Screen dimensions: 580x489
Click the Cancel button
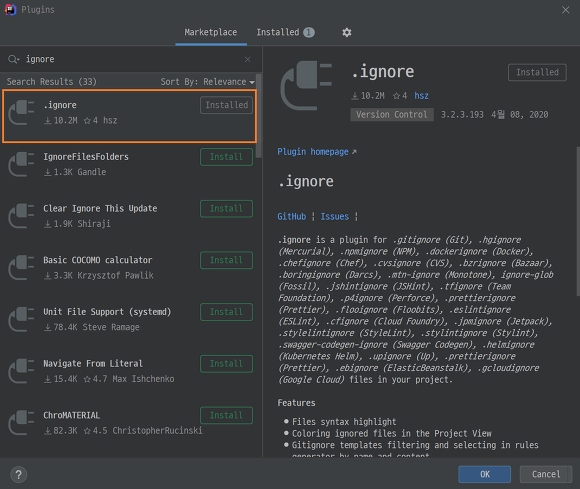pos(546,474)
